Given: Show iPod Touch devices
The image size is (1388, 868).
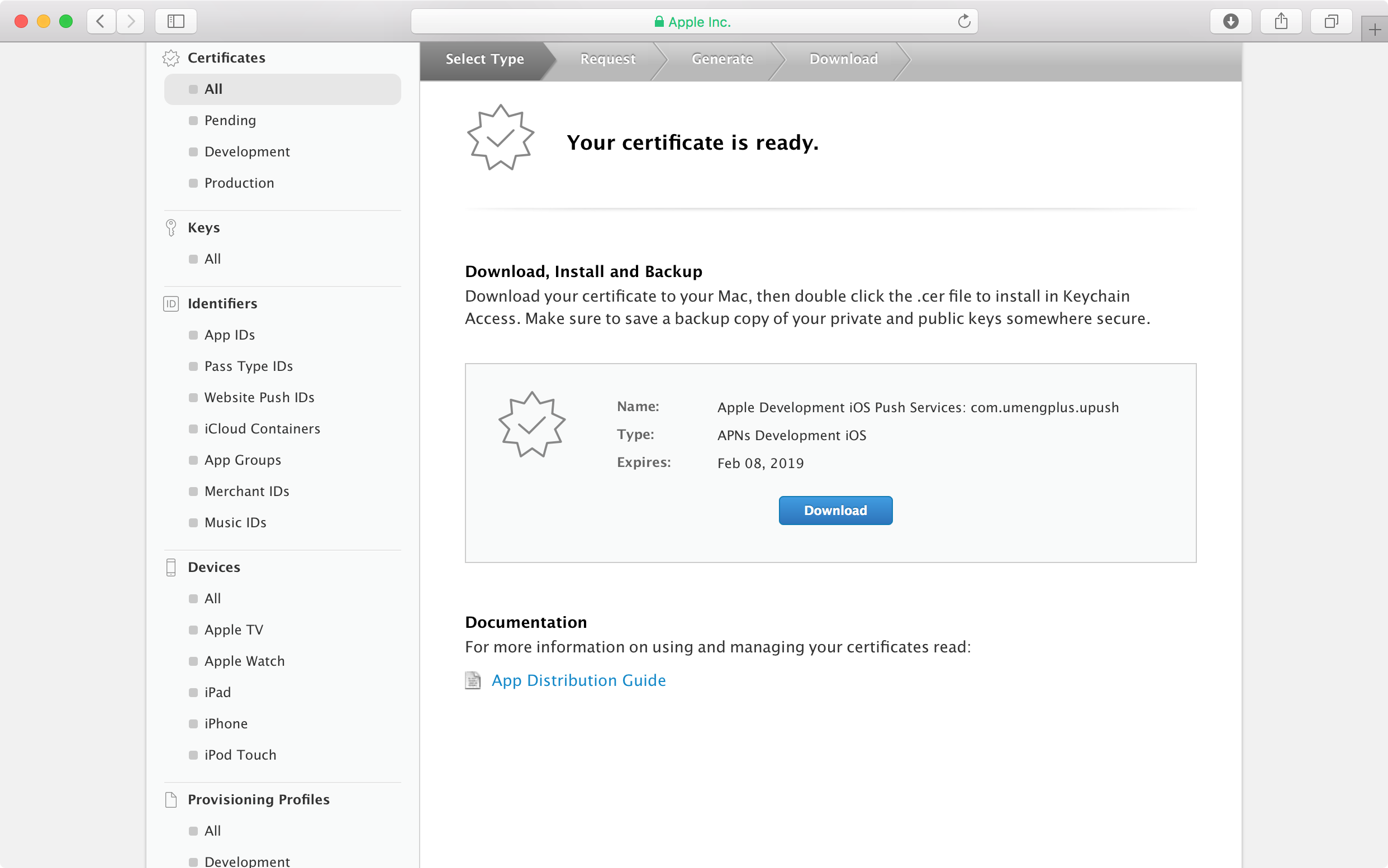Looking at the screenshot, I should tap(241, 755).
